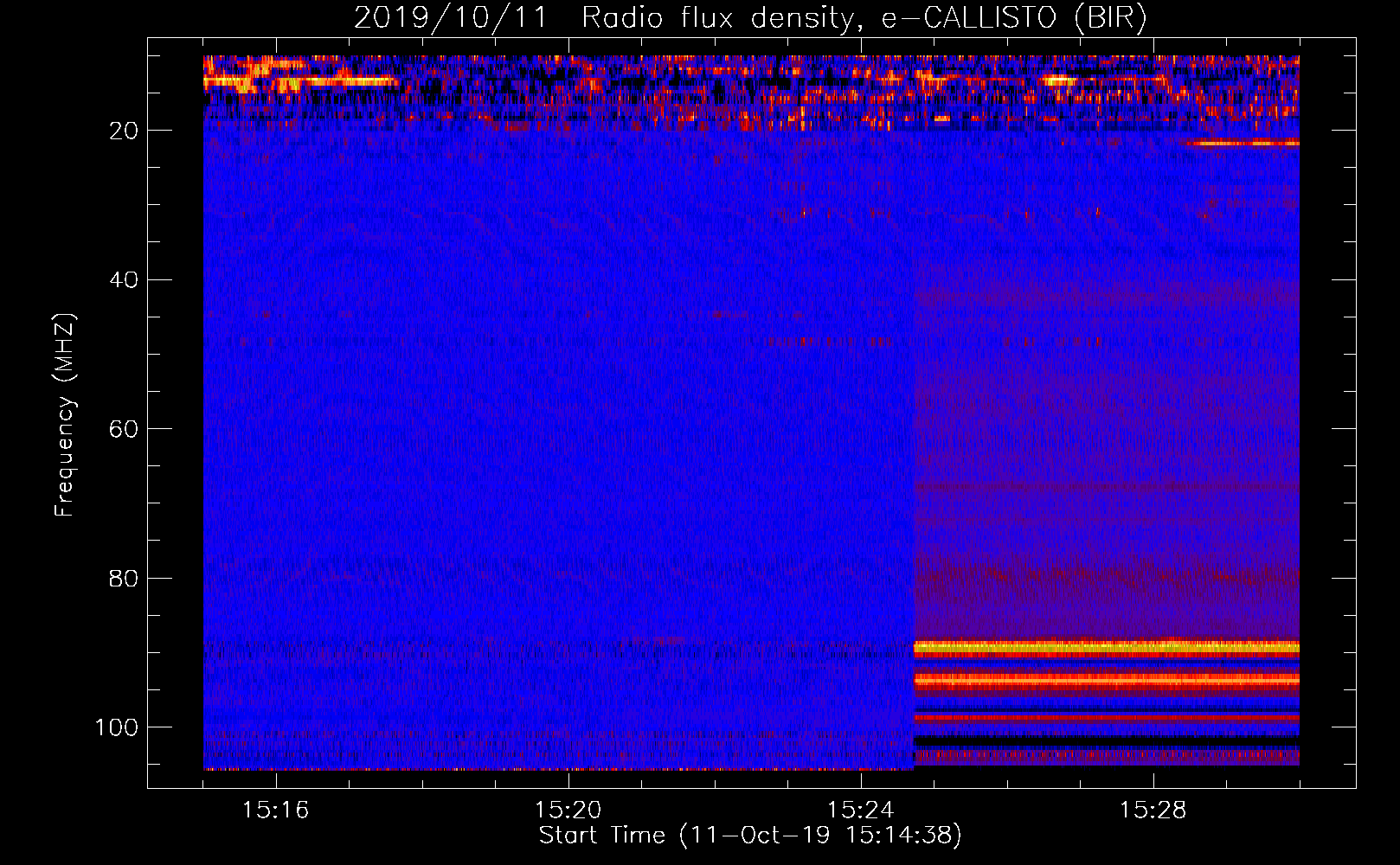
Task: Click the bright yellow emission band near 89 MHz
Action: pyautogui.click(x=1107, y=647)
